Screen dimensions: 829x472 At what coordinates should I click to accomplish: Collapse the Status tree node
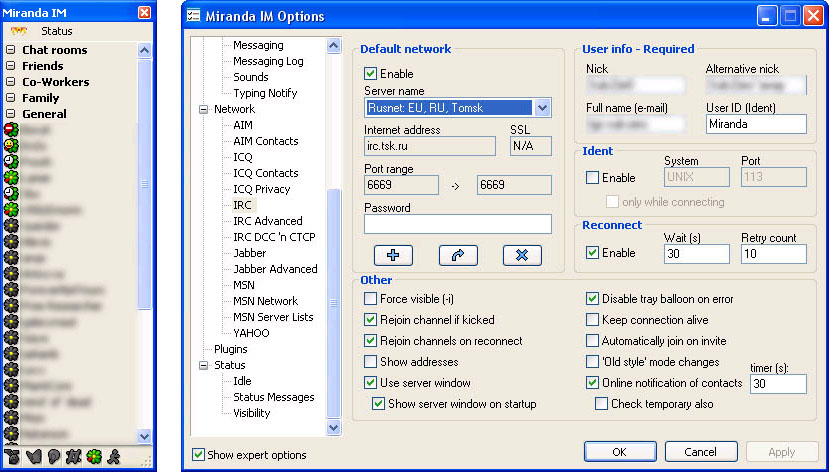[204, 365]
